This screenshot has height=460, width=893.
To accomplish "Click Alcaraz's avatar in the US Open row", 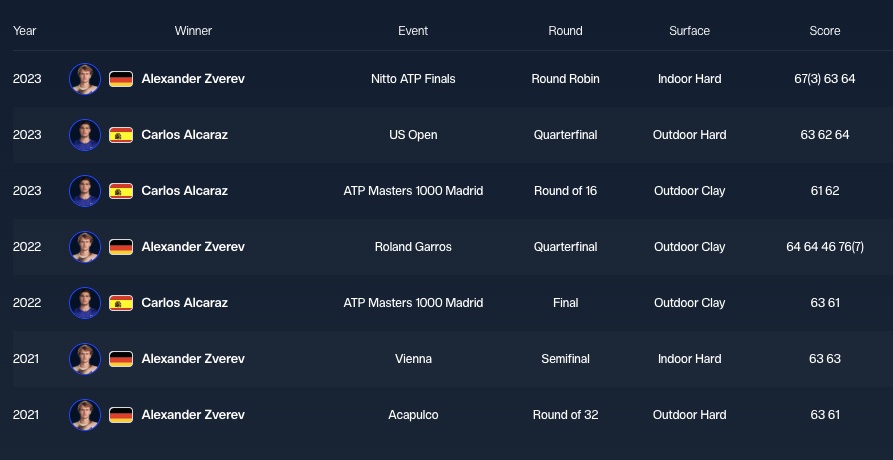I will point(85,135).
